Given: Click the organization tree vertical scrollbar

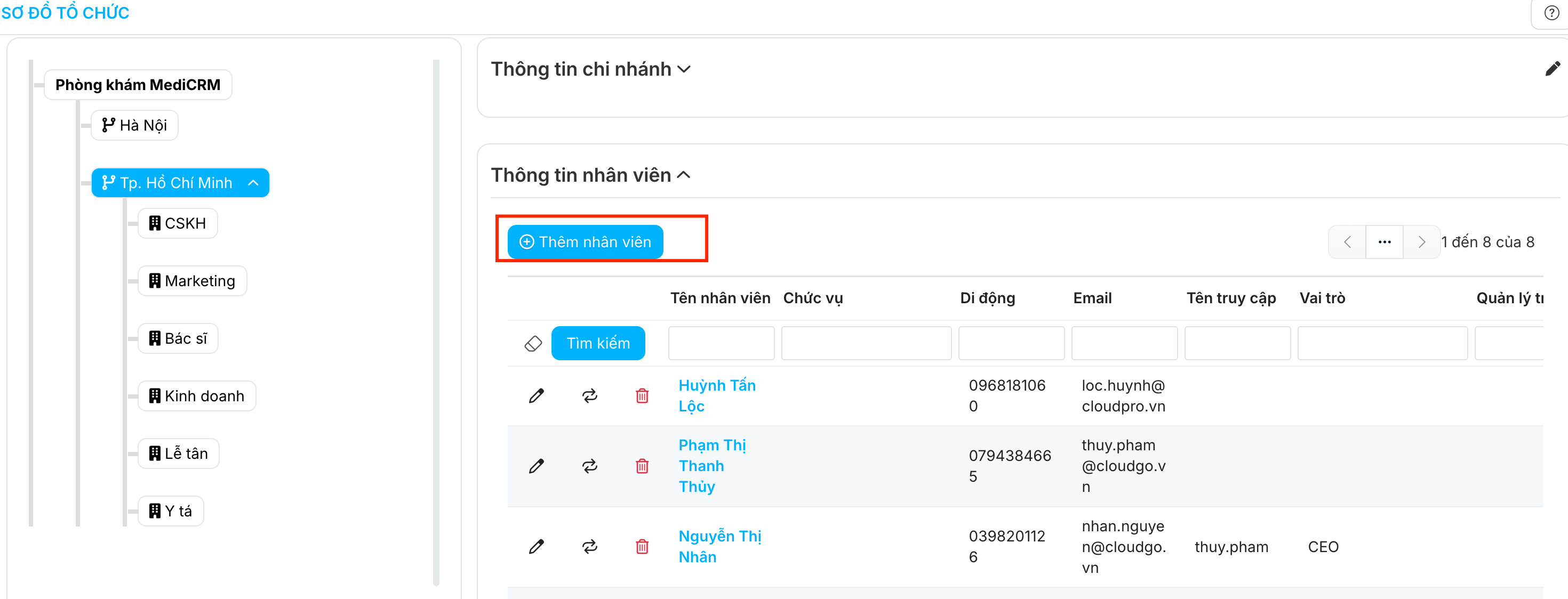Looking at the screenshot, I should point(436,322).
